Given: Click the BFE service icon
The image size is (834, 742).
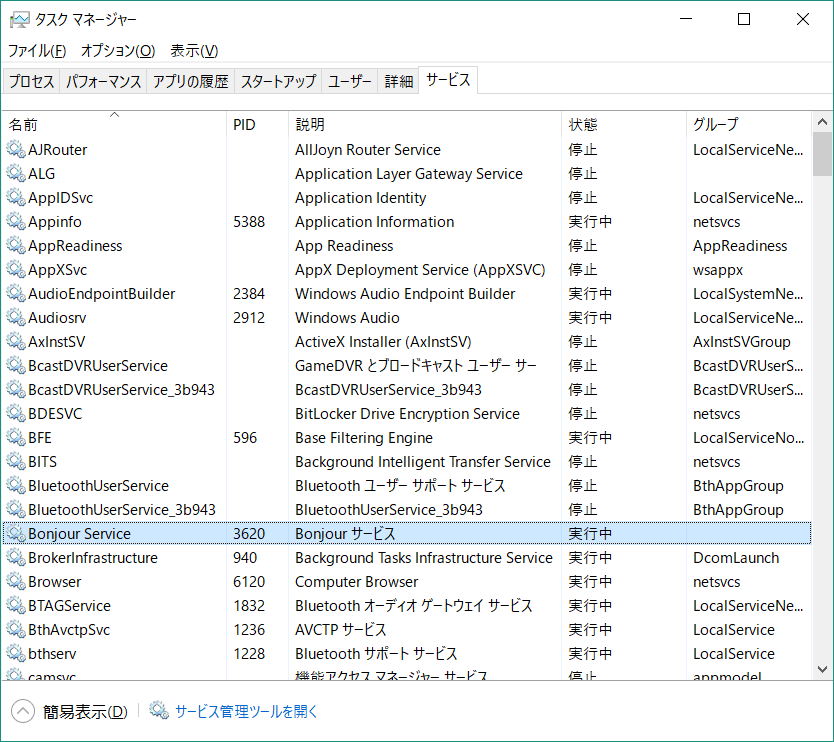Looking at the screenshot, I should [16, 437].
